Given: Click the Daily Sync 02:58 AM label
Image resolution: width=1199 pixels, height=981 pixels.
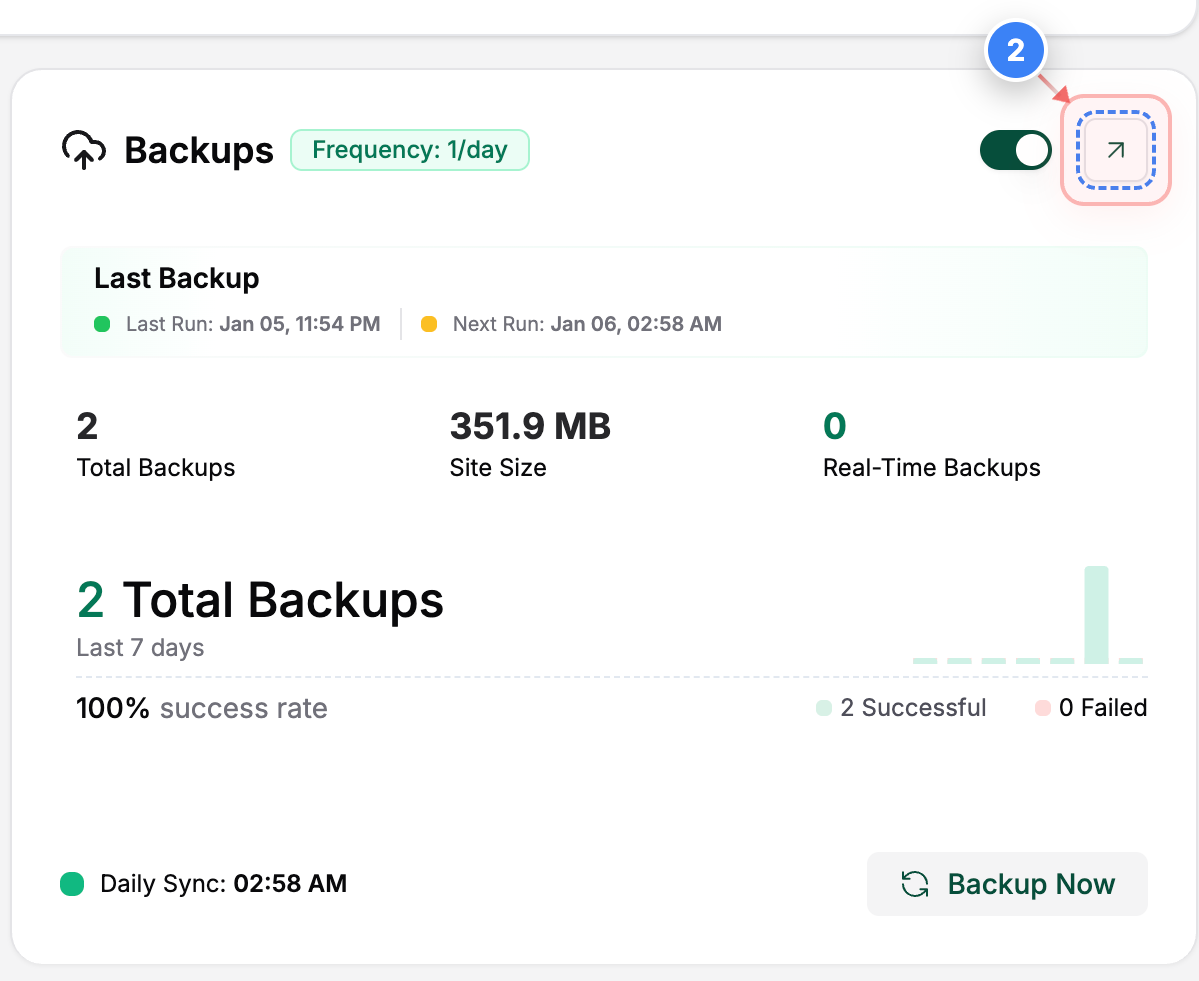Looking at the screenshot, I should (223, 884).
